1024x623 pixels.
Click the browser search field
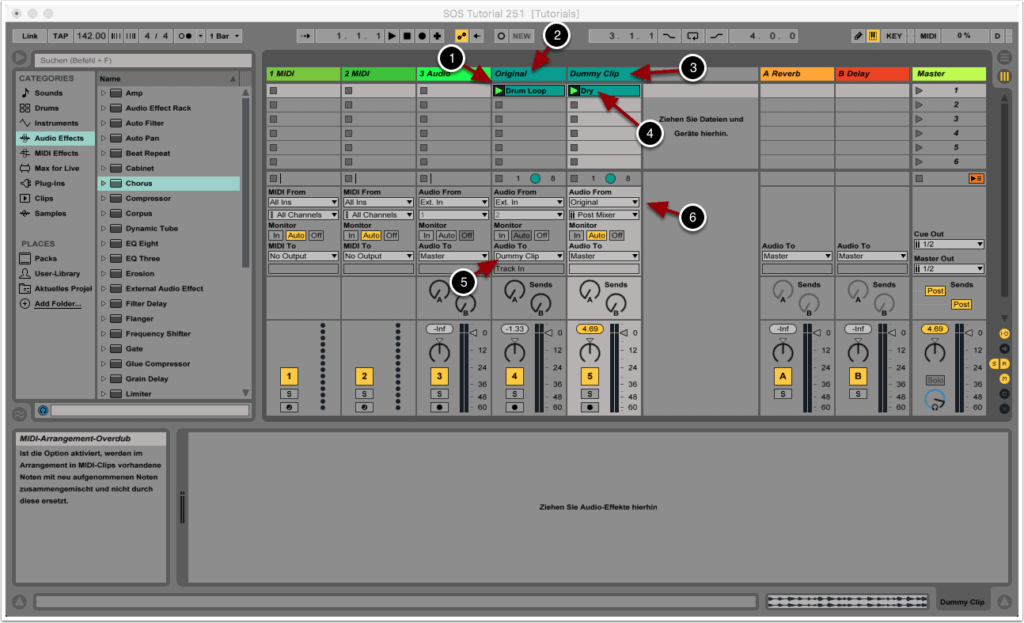[135, 60]
